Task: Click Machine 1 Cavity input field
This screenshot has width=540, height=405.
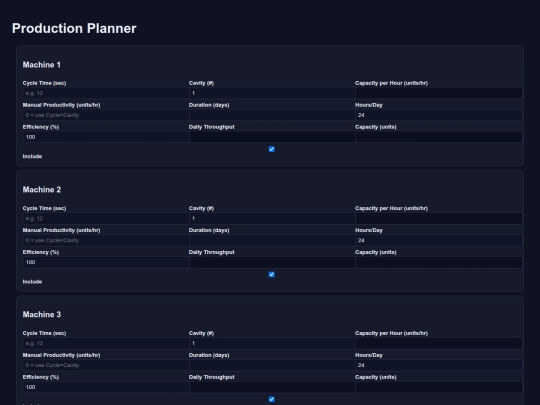Action: click(272, 93)
